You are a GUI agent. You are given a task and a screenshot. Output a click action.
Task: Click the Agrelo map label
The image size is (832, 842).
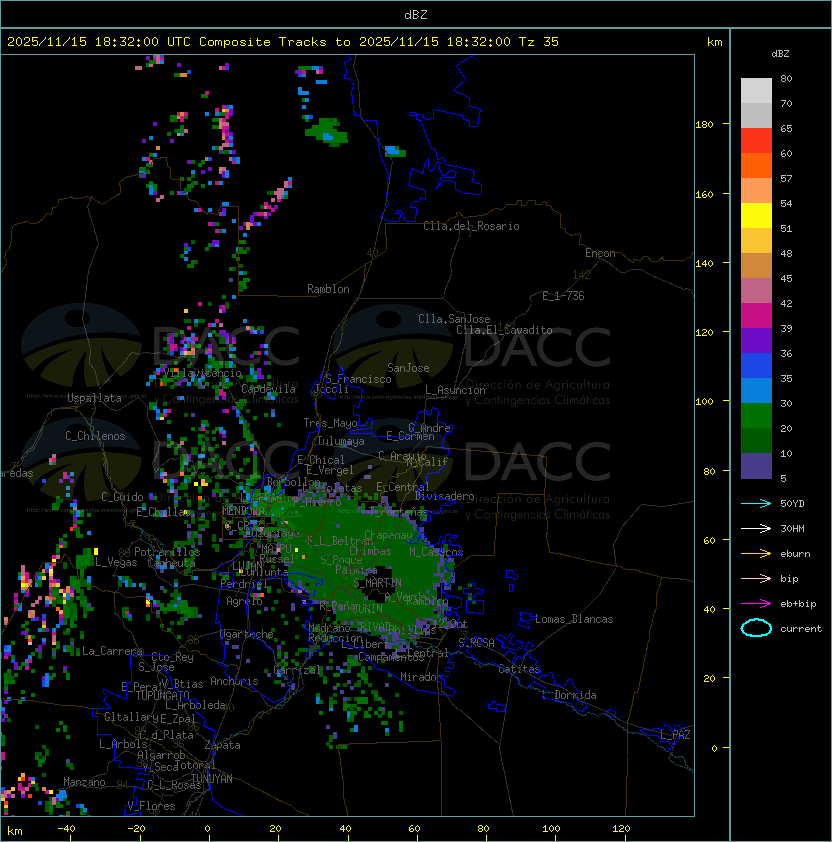[x=244, y=601]
